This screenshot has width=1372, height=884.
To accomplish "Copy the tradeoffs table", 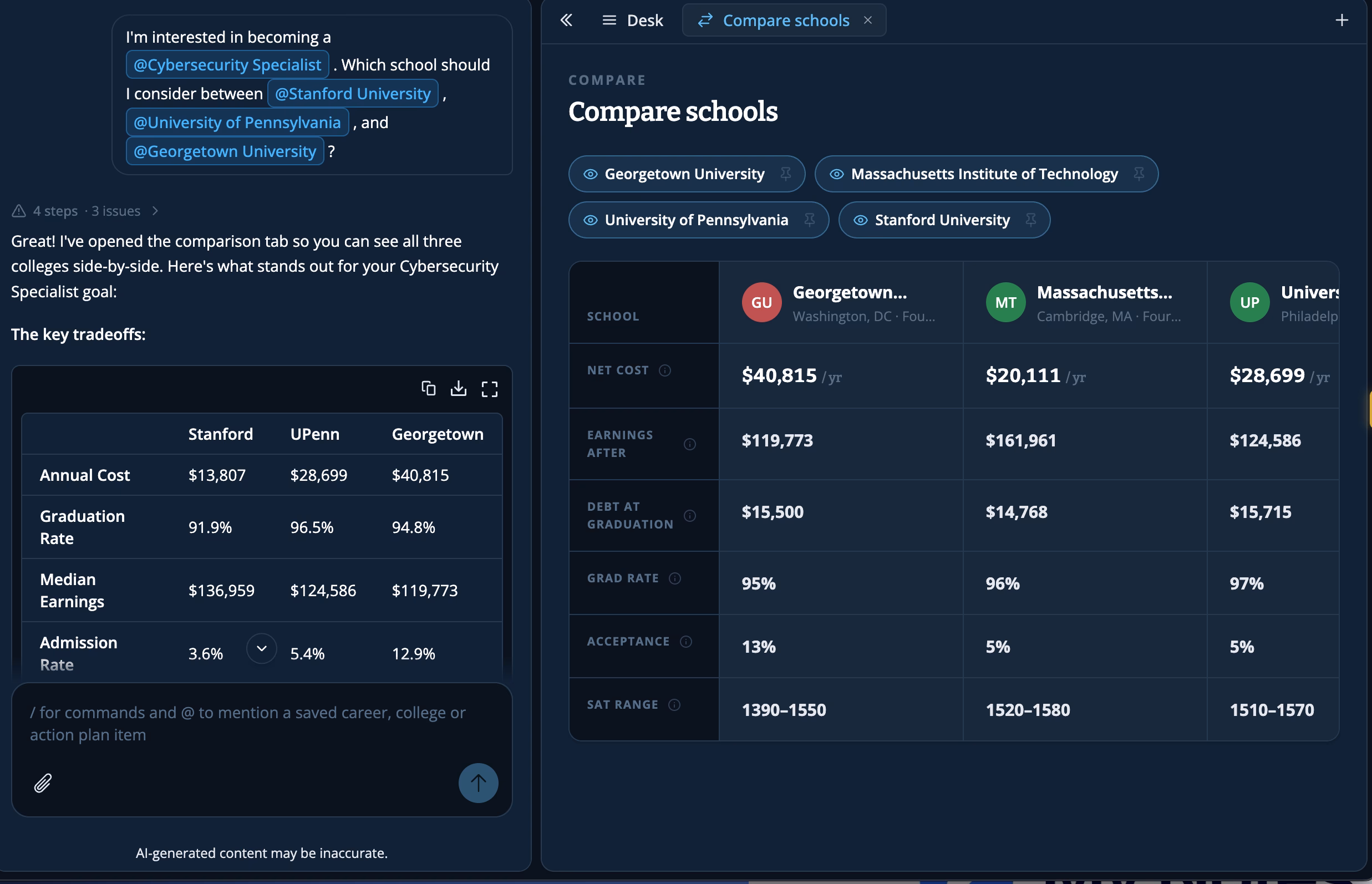I will click(428, 389).
